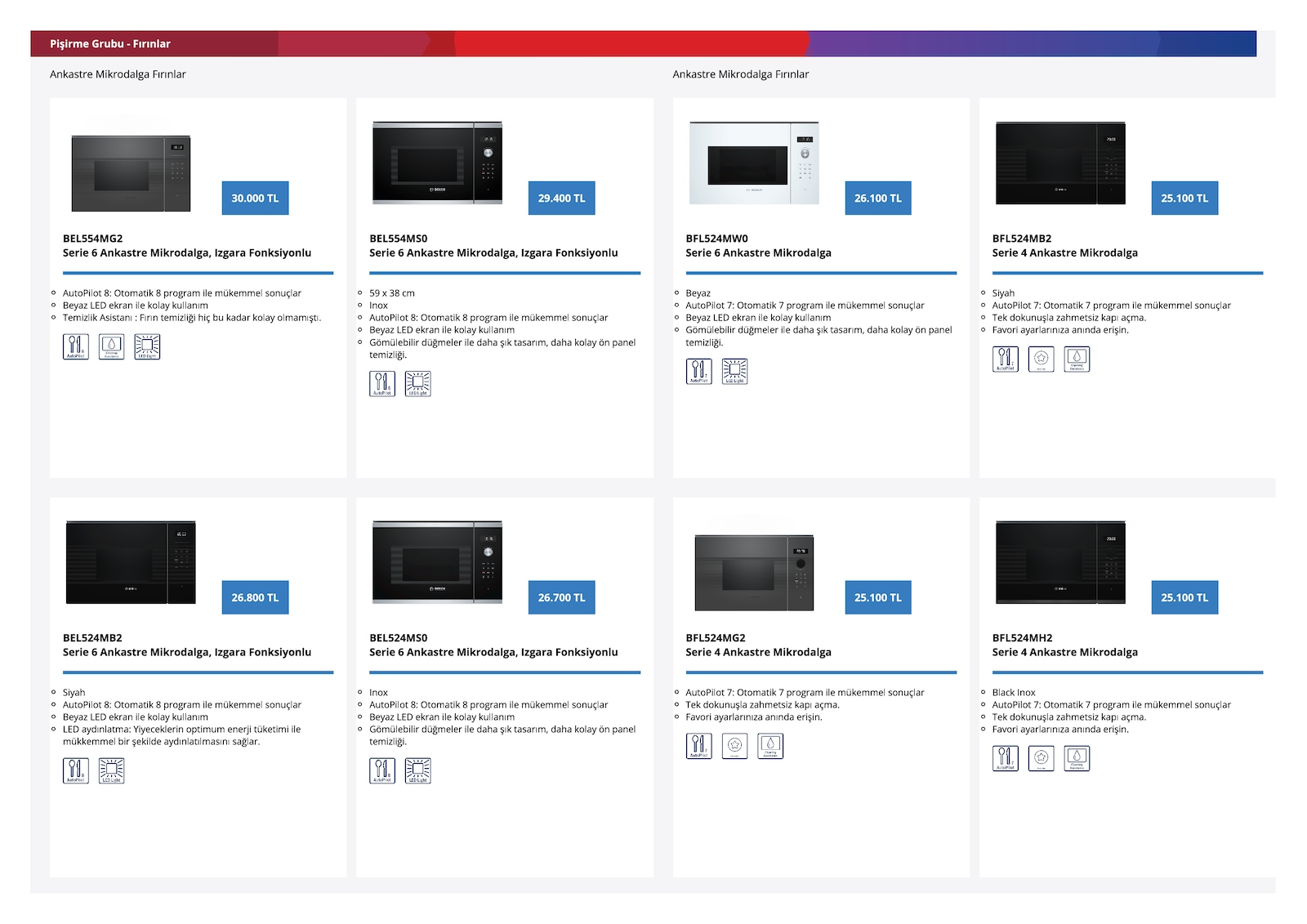This screenshot has width=1307, height=924.
Task: Click the LED Light icon under BEL554MG2
Action: [147, 346]
